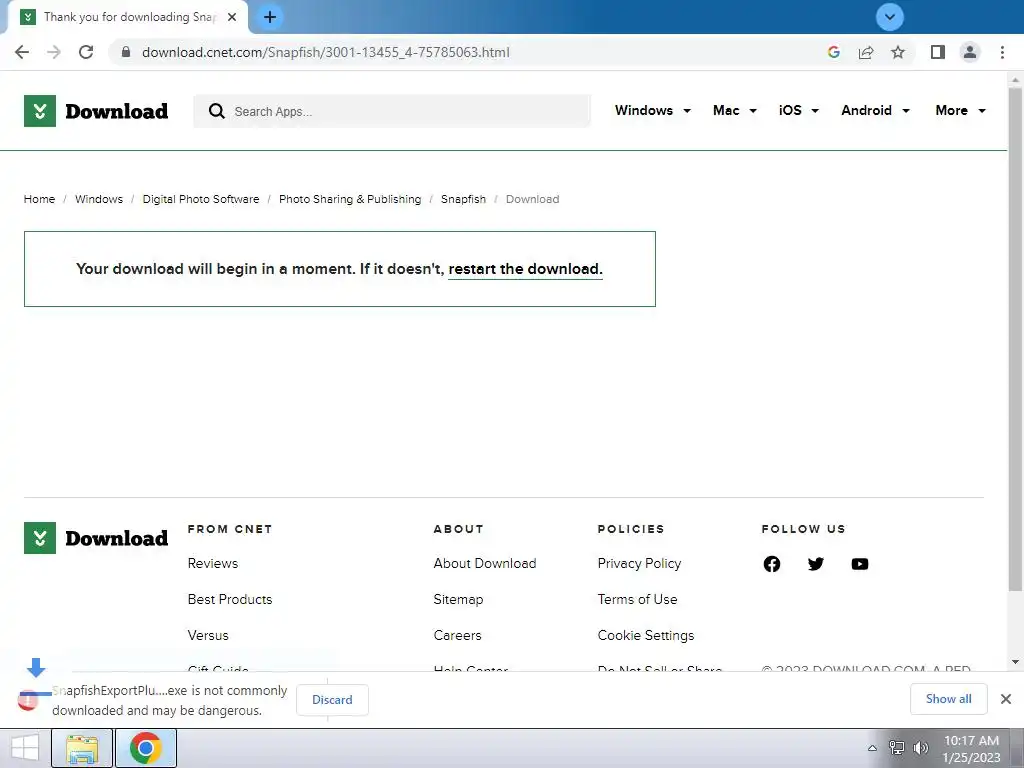Open a new browser tab
Screen dimensions: 1024x768
(270, 17)
